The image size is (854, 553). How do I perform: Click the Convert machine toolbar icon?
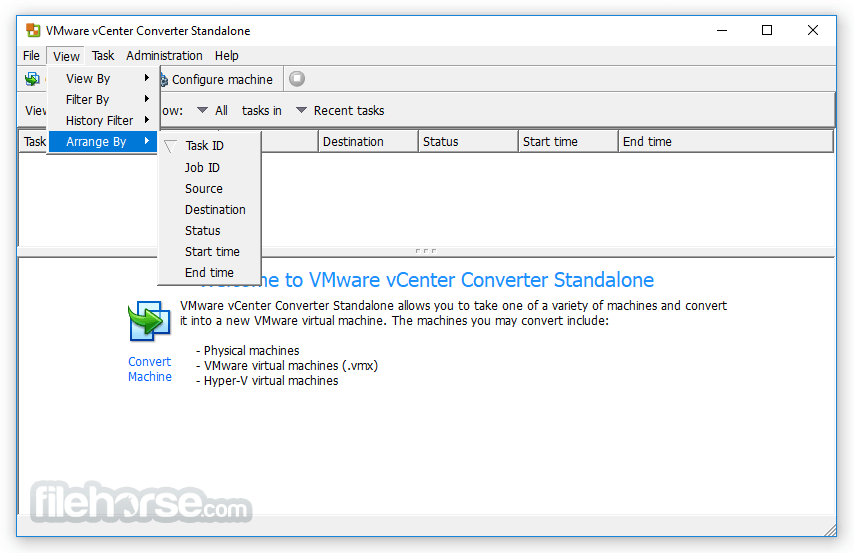pos(33,79)
